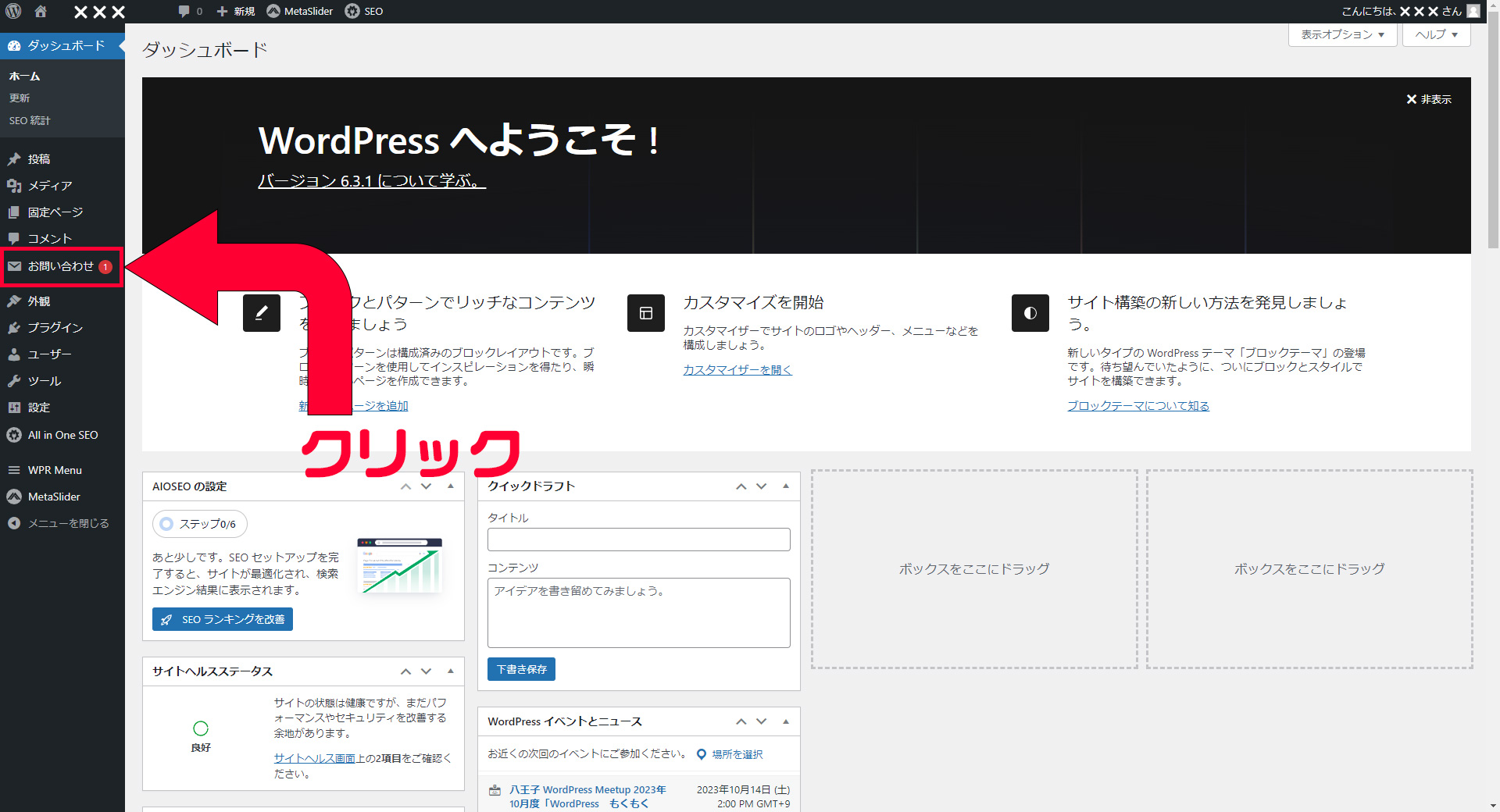Click the メディア icon

point(14,186)
